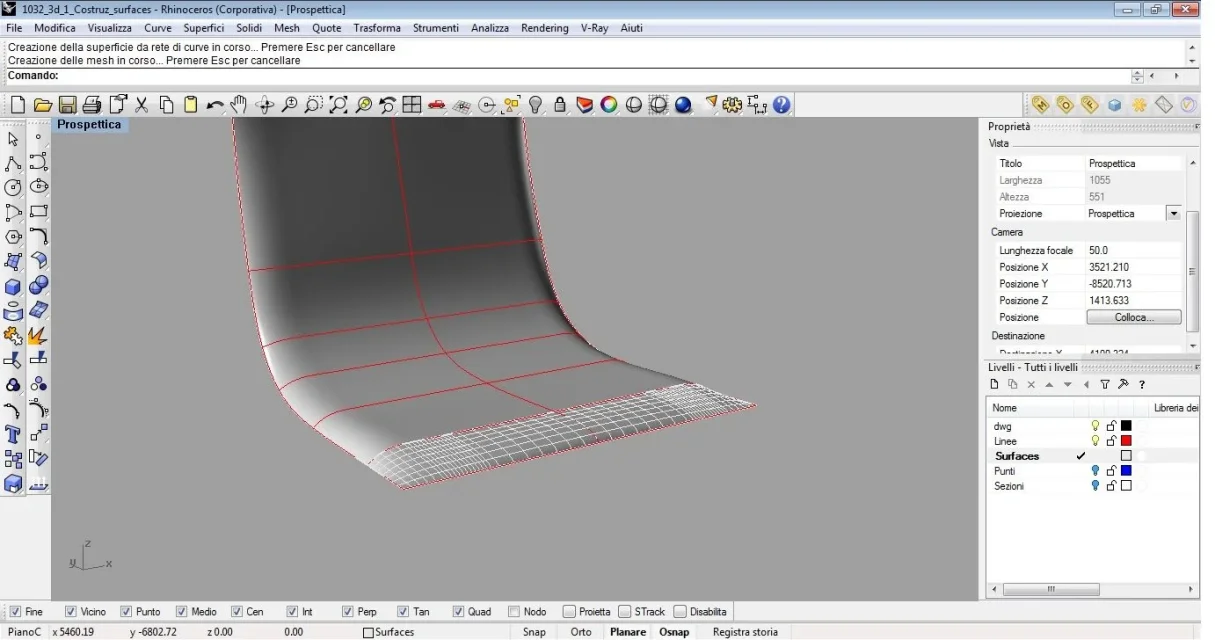Click the Print icon in toolbar
Viewport: 1215px width, 640px height.
92,105
